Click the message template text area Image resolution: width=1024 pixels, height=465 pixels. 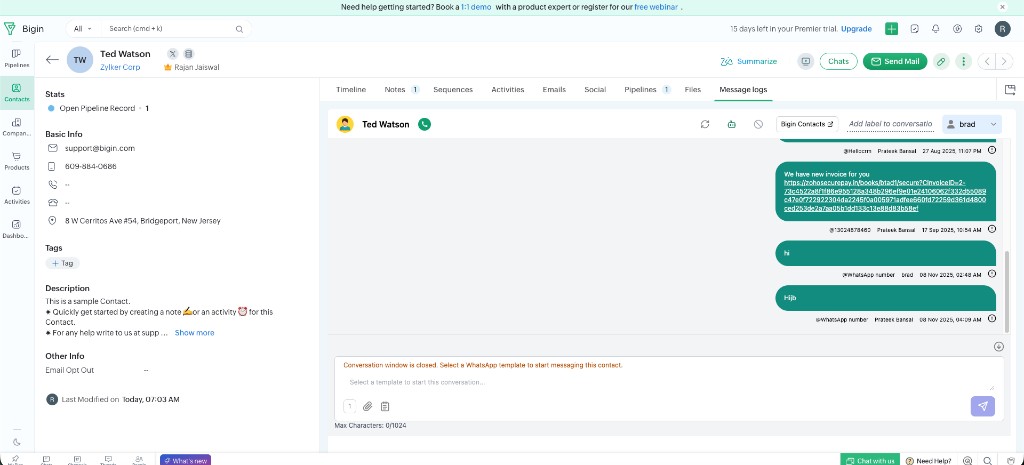[669, 382]
